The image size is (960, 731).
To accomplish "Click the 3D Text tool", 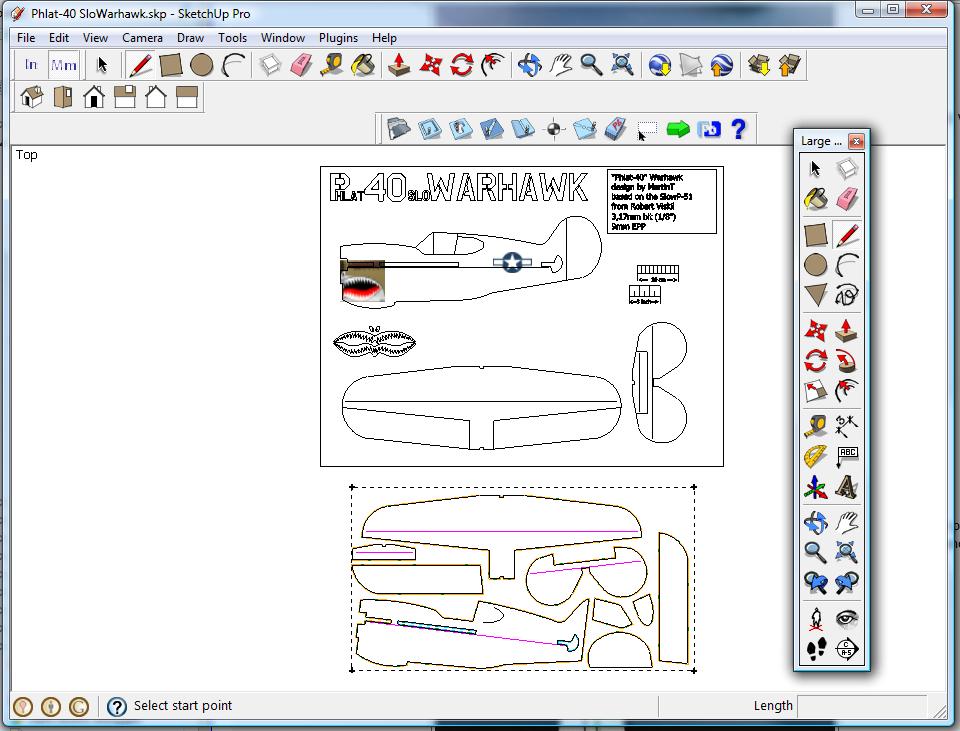I will coord(847,488).
